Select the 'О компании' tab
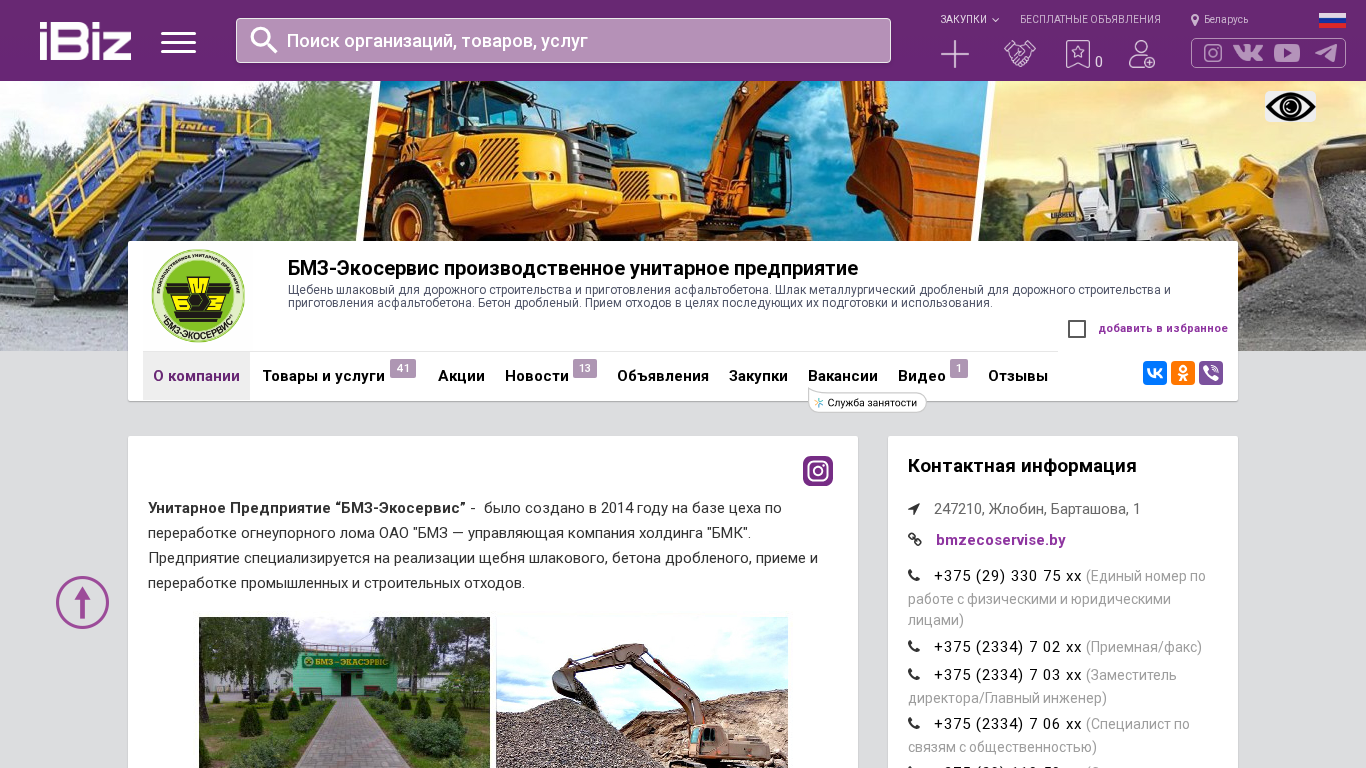This screenshot has width=1366, height=768. [196, 376]
